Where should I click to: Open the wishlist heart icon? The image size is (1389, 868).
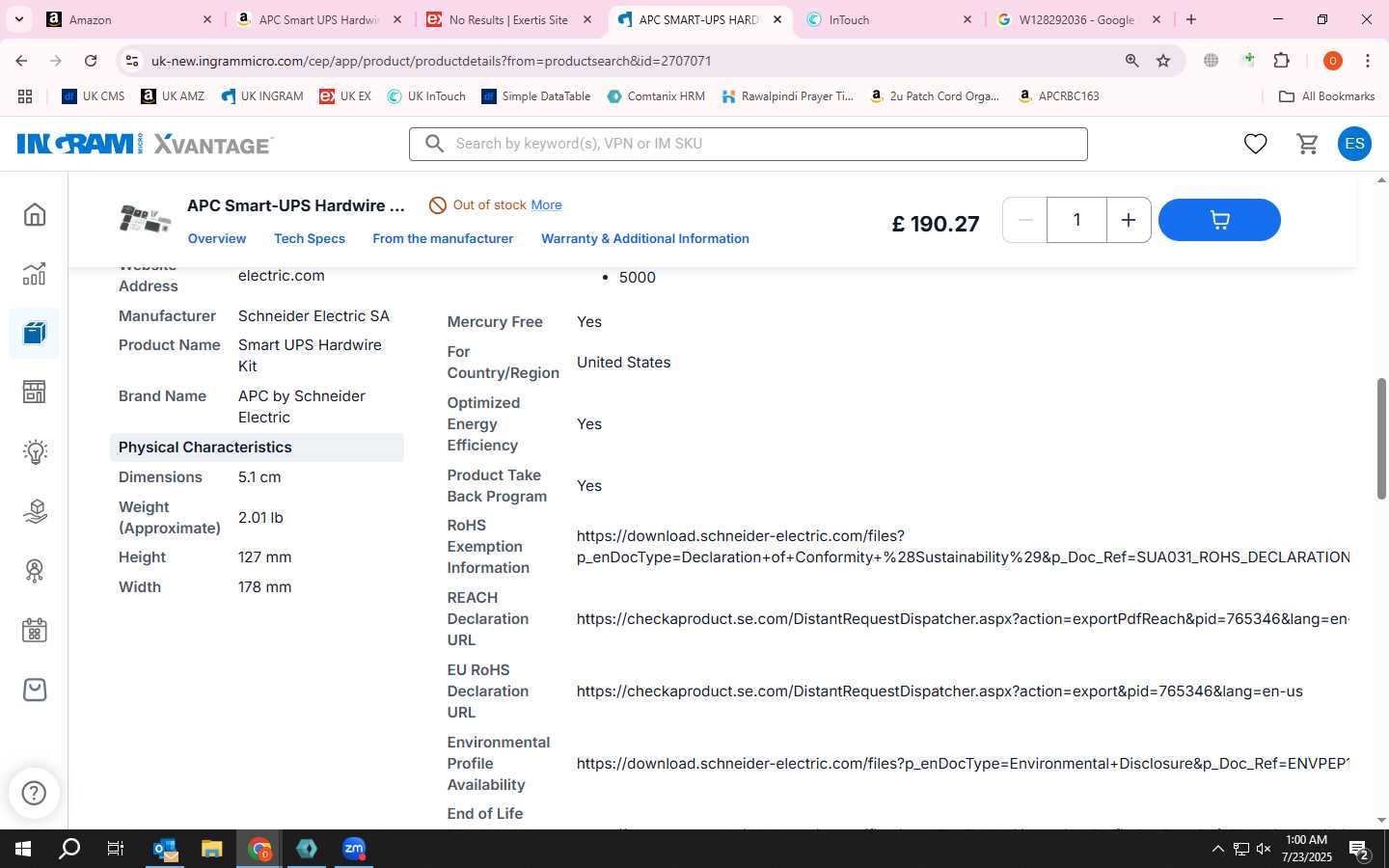click(x=1255, y=144)
